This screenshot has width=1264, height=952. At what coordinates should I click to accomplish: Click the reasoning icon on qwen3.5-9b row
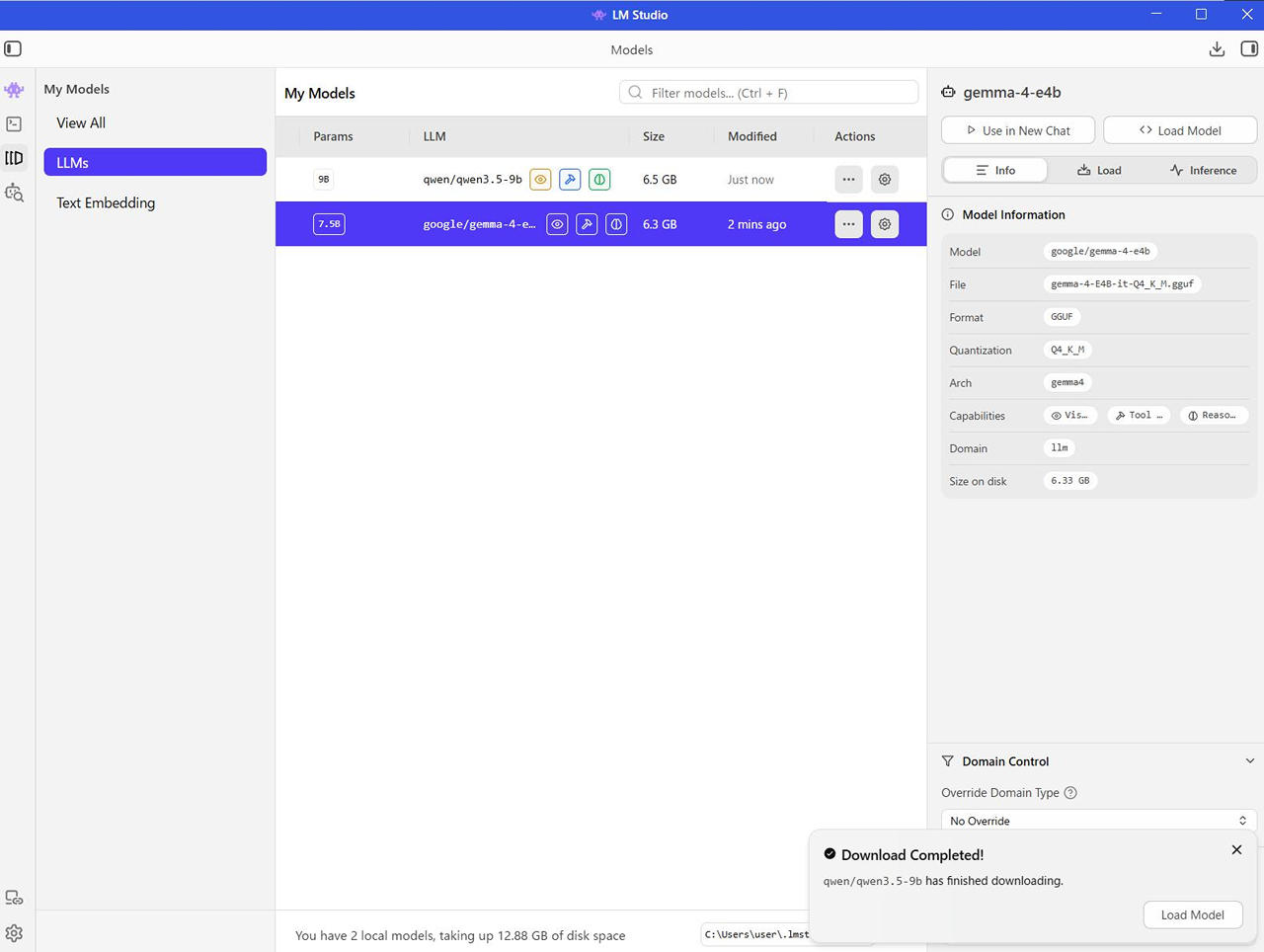(x=599, y=180)
